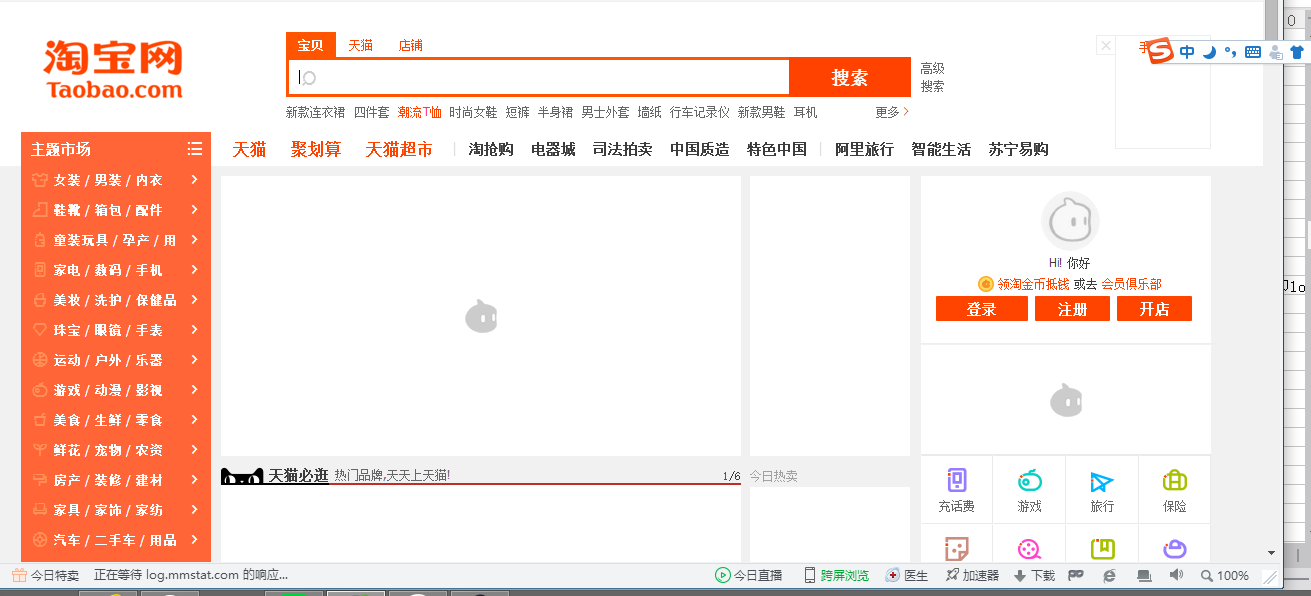The width and height of the screenshot is (1311, 596).
Task: Open 天猫超市 in navigation bar
Action: [399, 149]
